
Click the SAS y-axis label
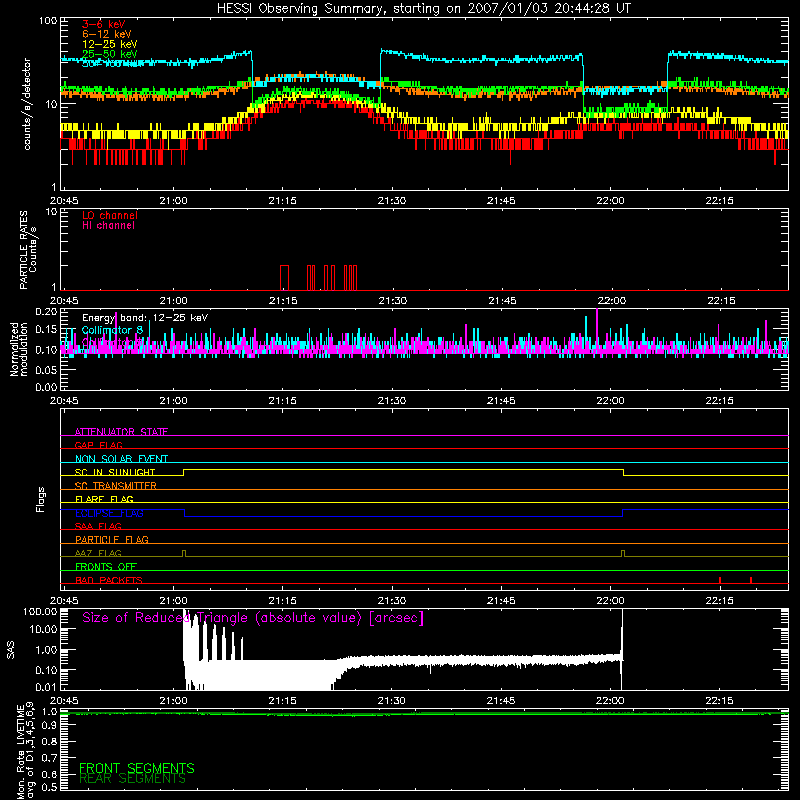tap(10, 650)
